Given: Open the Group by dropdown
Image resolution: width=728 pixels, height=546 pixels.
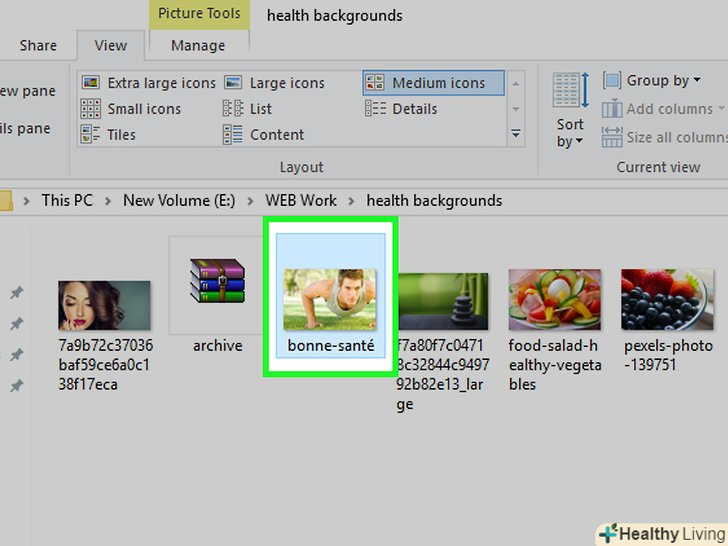Looking at the screenshot, I should [652, 81].
